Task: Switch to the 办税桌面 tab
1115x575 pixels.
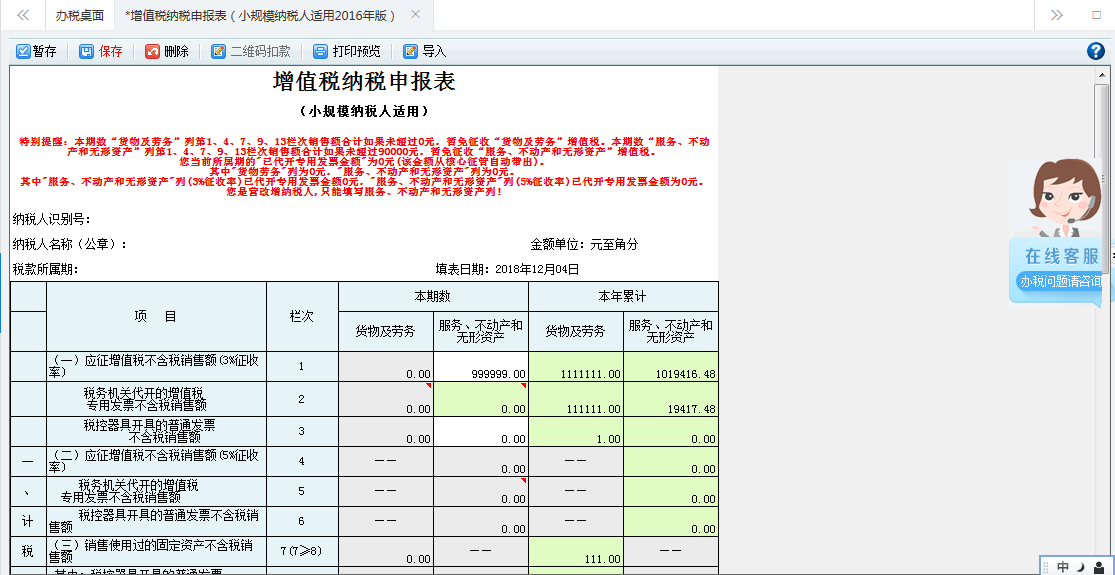Action: pos(80,15)
